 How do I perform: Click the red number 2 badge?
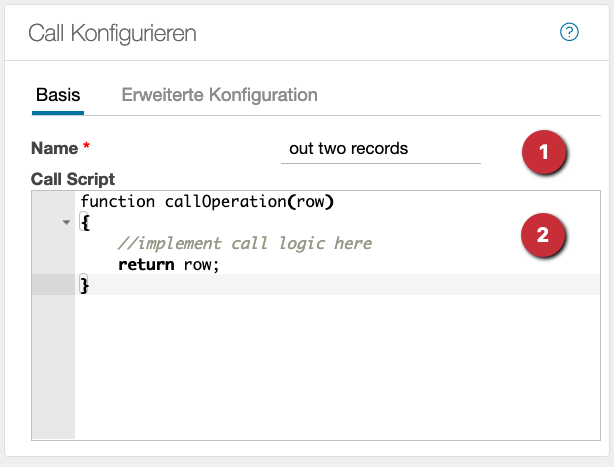pos(543,236)
